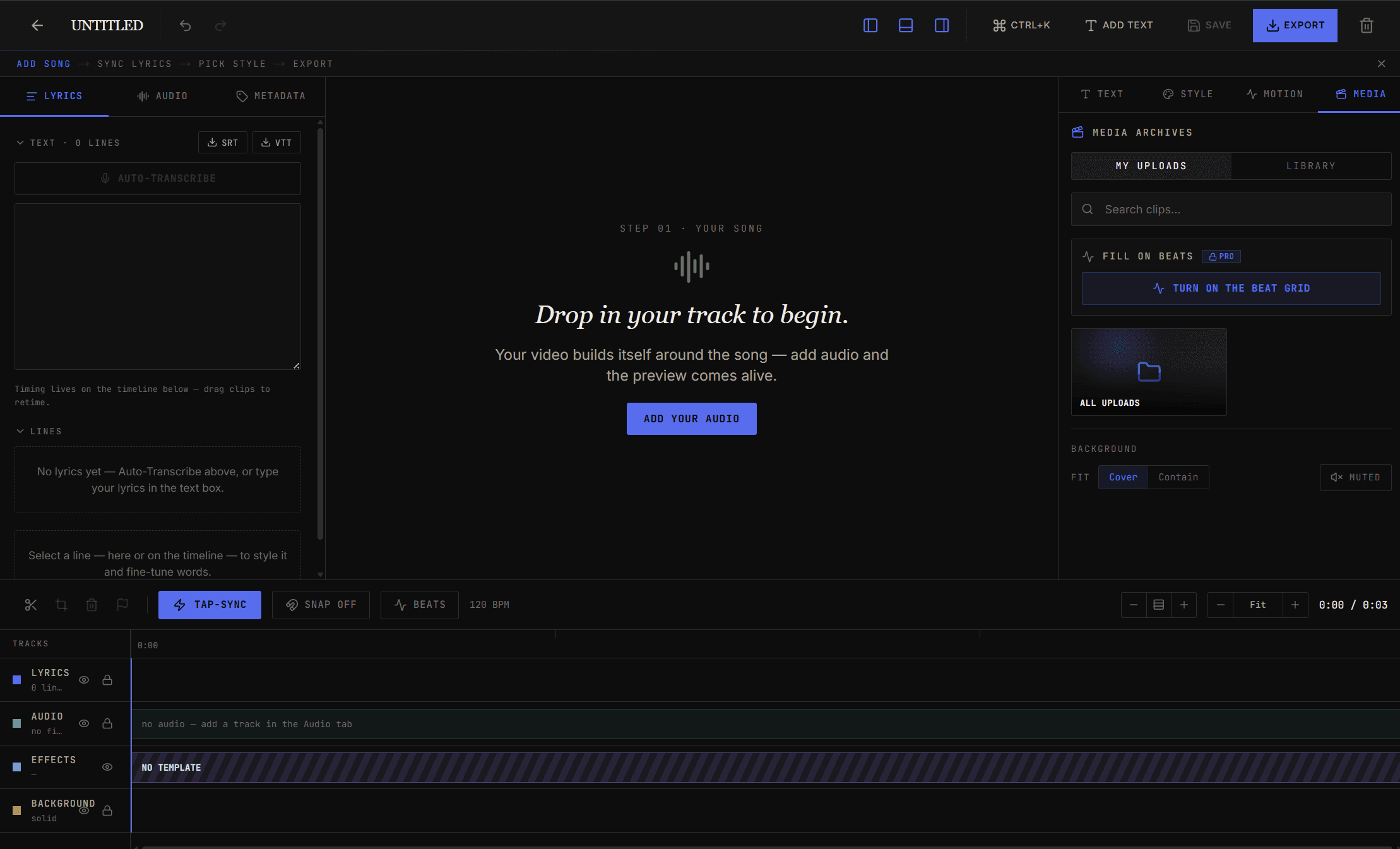1400x849 pixels.
Task: Hide the Effects track eye icon
Action: click(107, 767)
